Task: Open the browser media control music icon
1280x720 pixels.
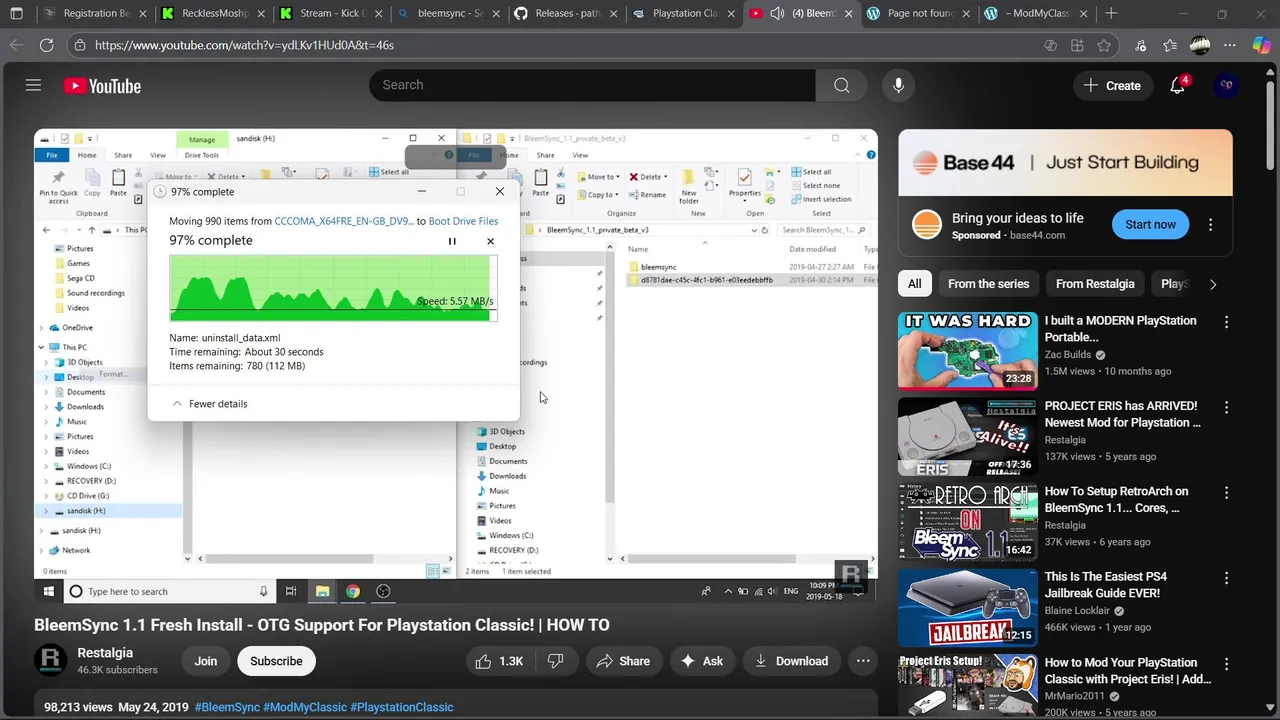Action: point(1141,45)
